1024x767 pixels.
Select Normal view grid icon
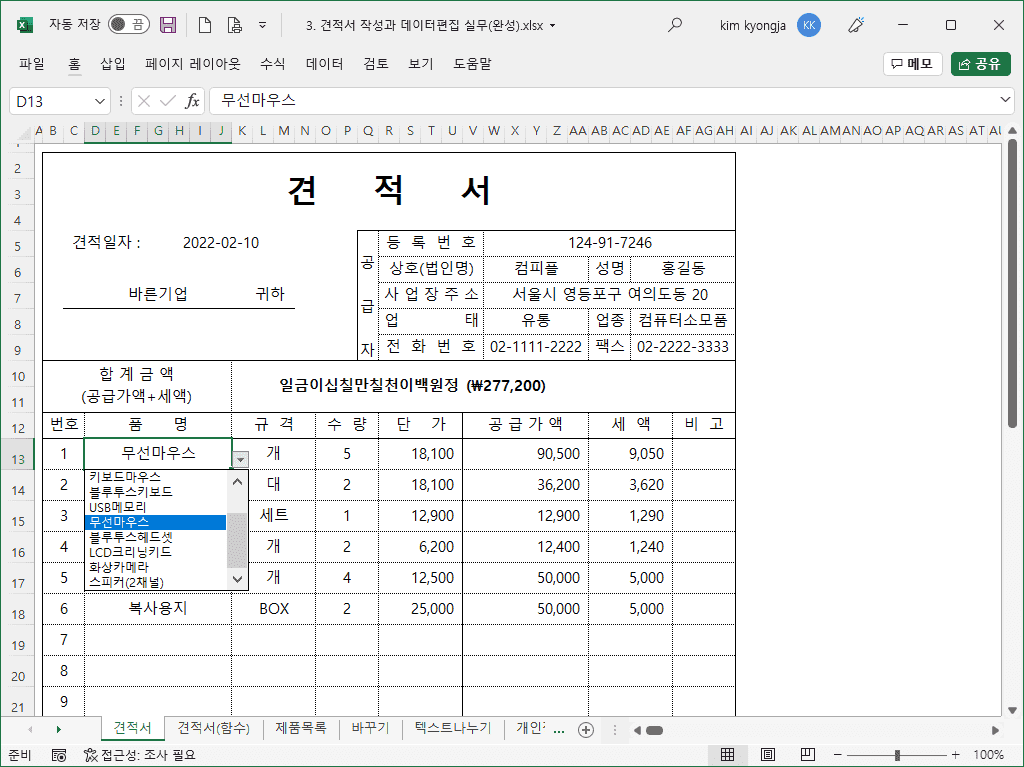point(728,754)
